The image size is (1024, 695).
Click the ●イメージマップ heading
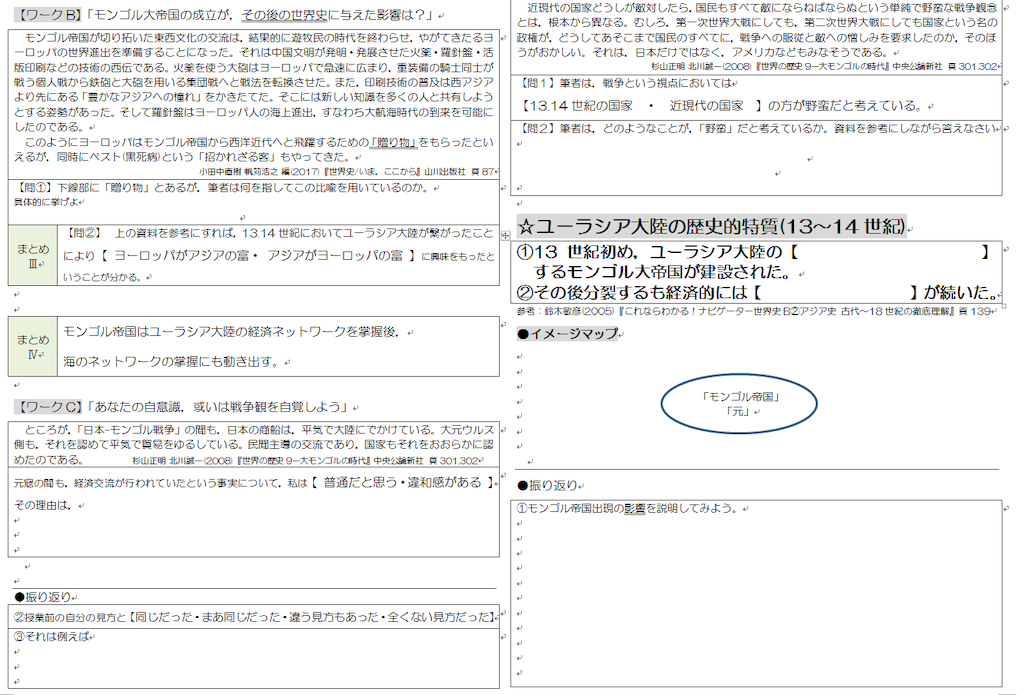click(x=567, y=334)
